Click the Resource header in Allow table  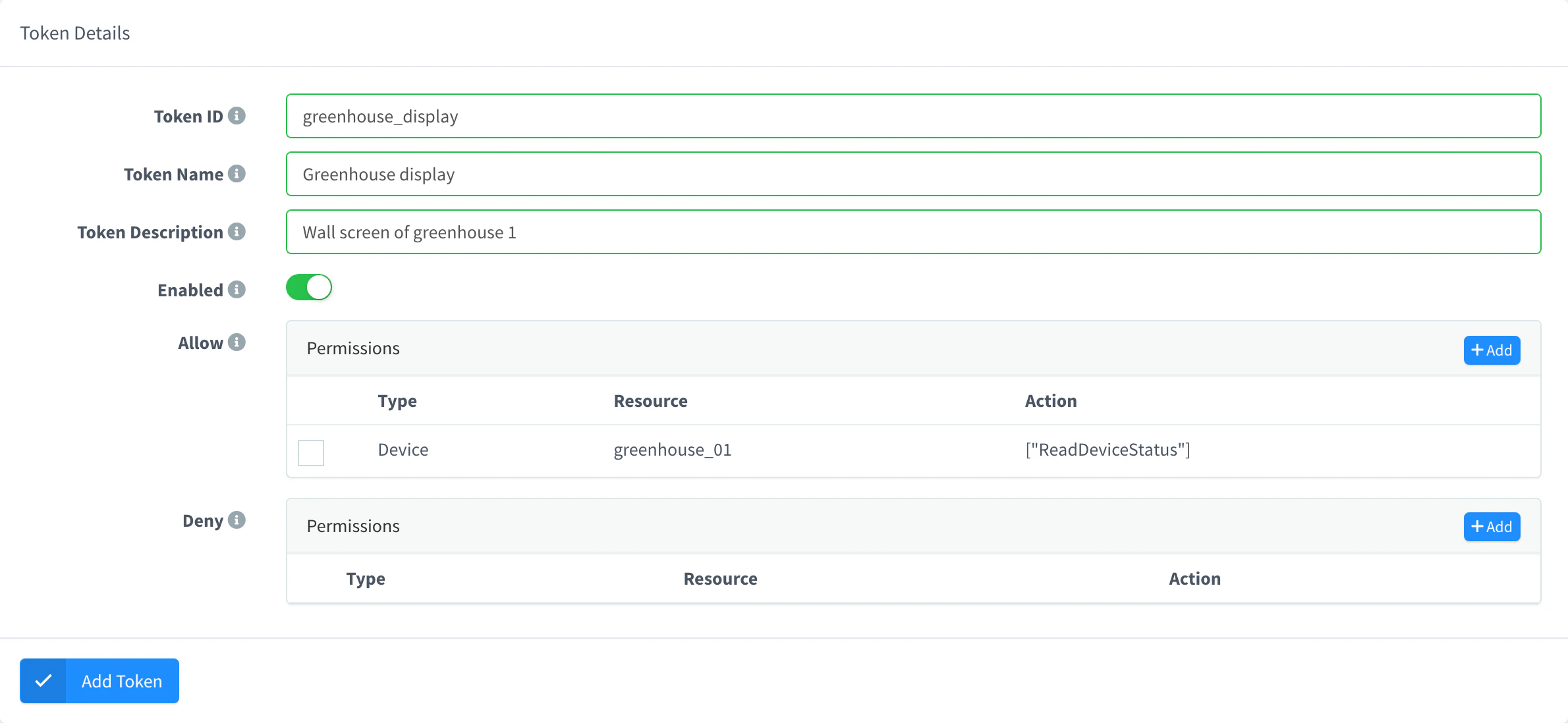(650, 401)
